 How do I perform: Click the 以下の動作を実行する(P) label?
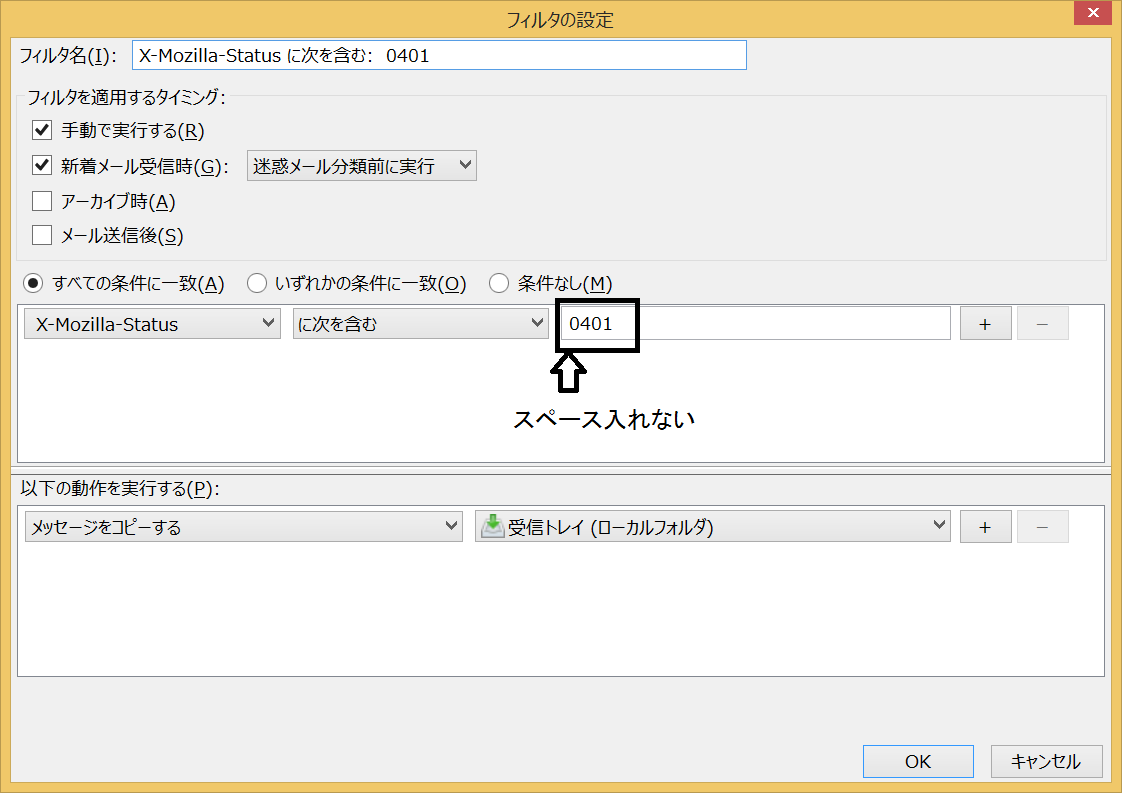(x=119, y=488)
